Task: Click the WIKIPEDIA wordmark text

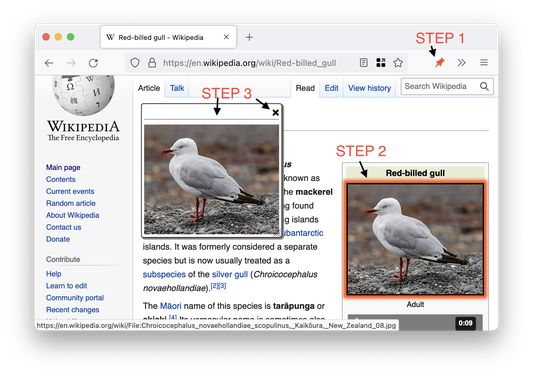Action: 83,126
